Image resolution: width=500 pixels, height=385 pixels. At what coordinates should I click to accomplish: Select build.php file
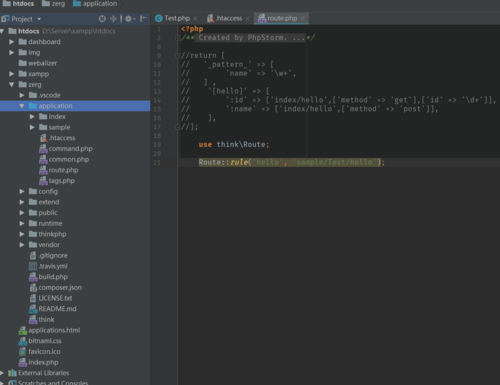(x=48, y=277)
